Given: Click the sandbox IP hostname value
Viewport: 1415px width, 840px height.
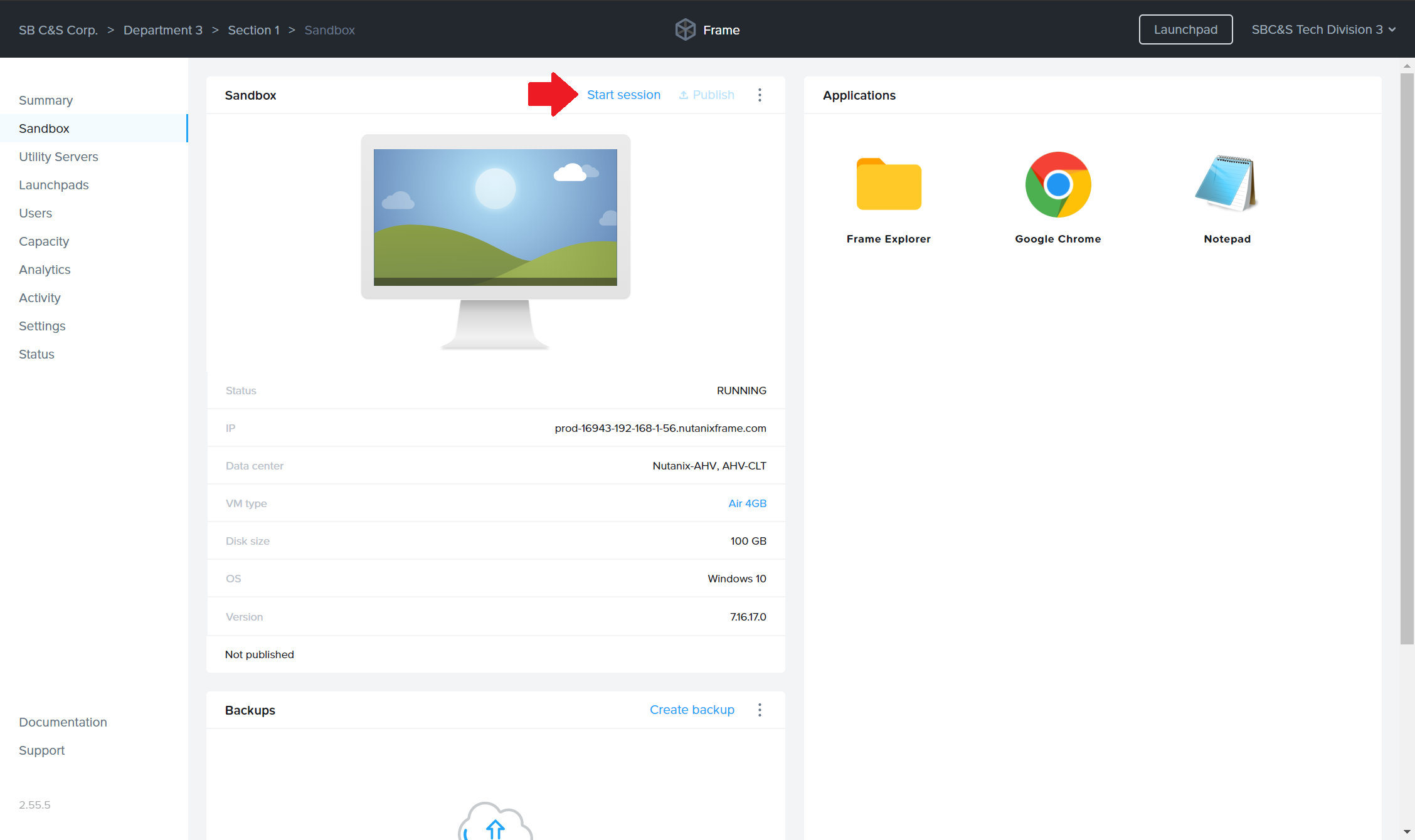Looking at the screenshot, I should 660,428.
